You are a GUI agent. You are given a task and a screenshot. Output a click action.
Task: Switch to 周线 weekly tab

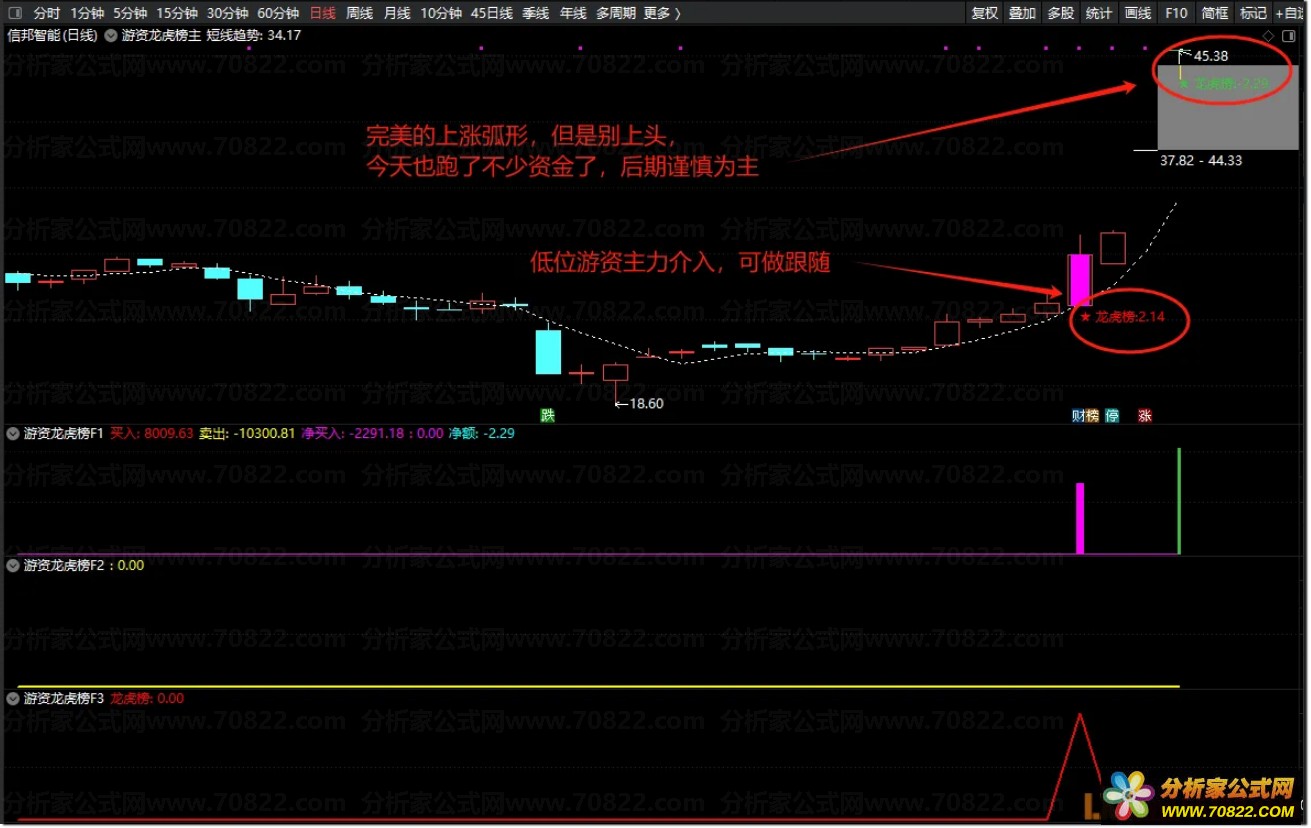pyautogui.click(x=359, y=13)
